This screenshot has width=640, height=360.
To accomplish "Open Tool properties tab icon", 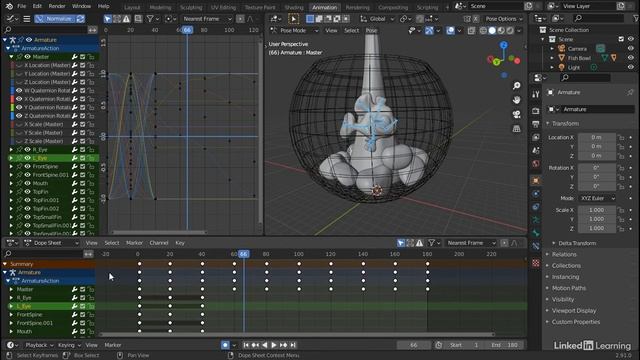I will (x=536, y=94).
